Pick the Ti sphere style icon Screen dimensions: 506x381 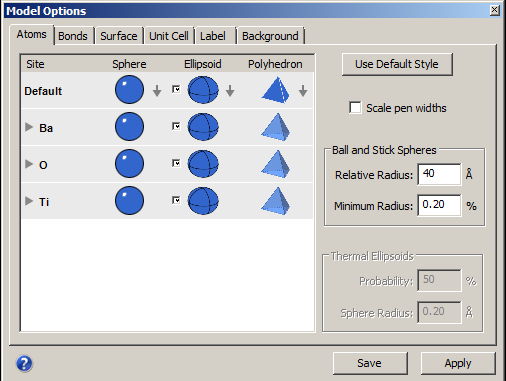[x=129, y=201]
